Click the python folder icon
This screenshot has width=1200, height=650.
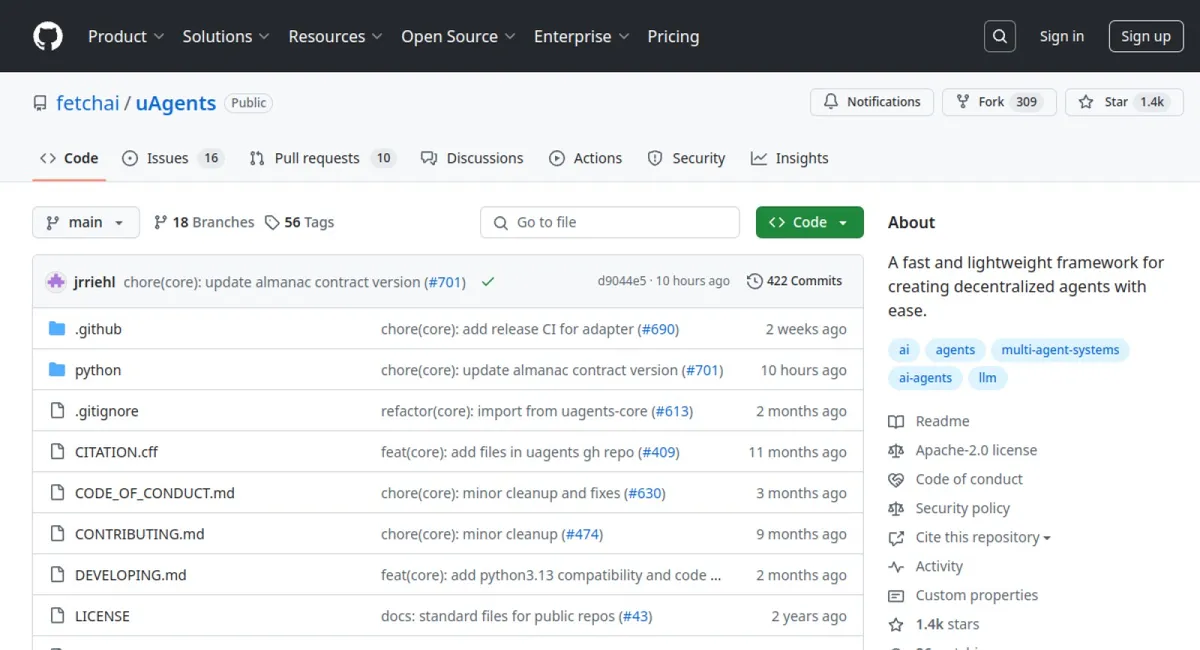(57, 370)
